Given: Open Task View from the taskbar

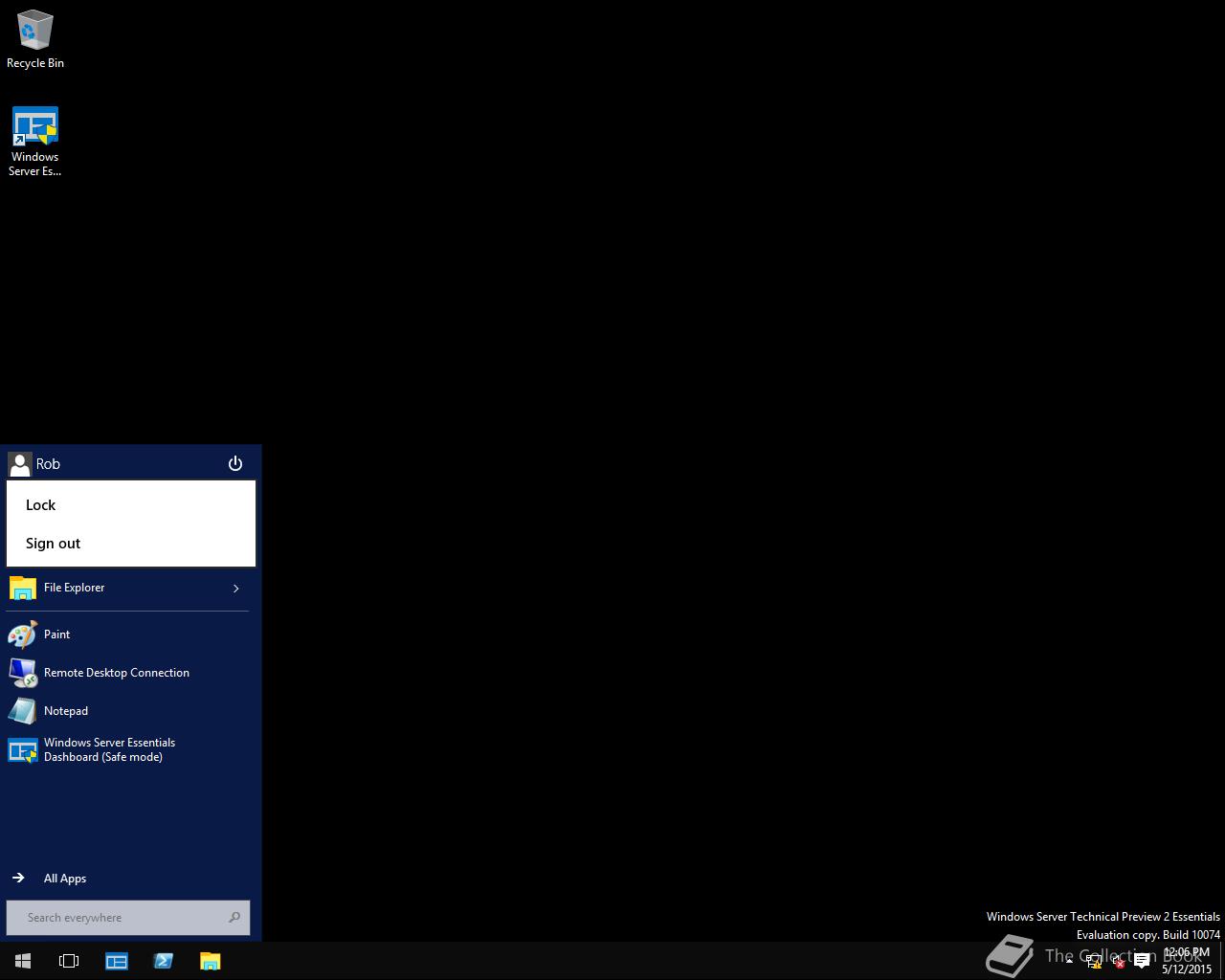Looking at the screenshot, I should pos(69,961).
